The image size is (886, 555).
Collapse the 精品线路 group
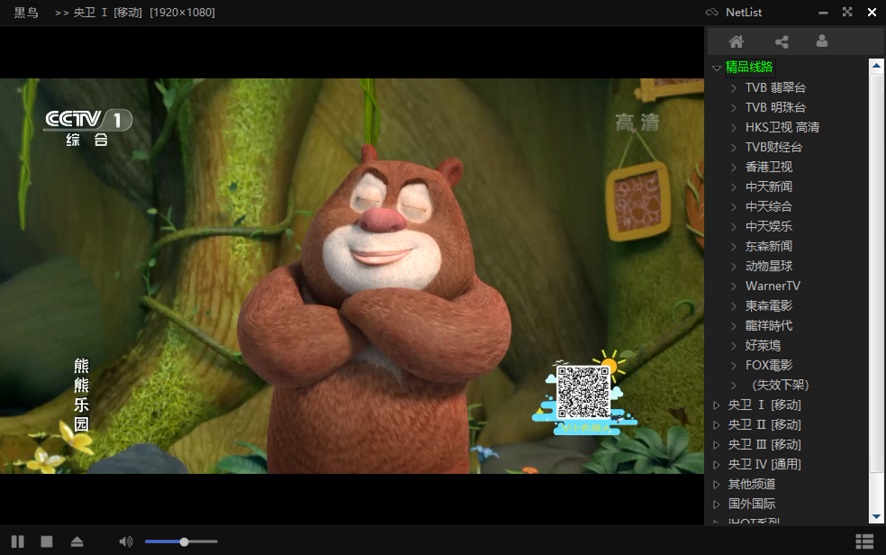click(716, 68)
